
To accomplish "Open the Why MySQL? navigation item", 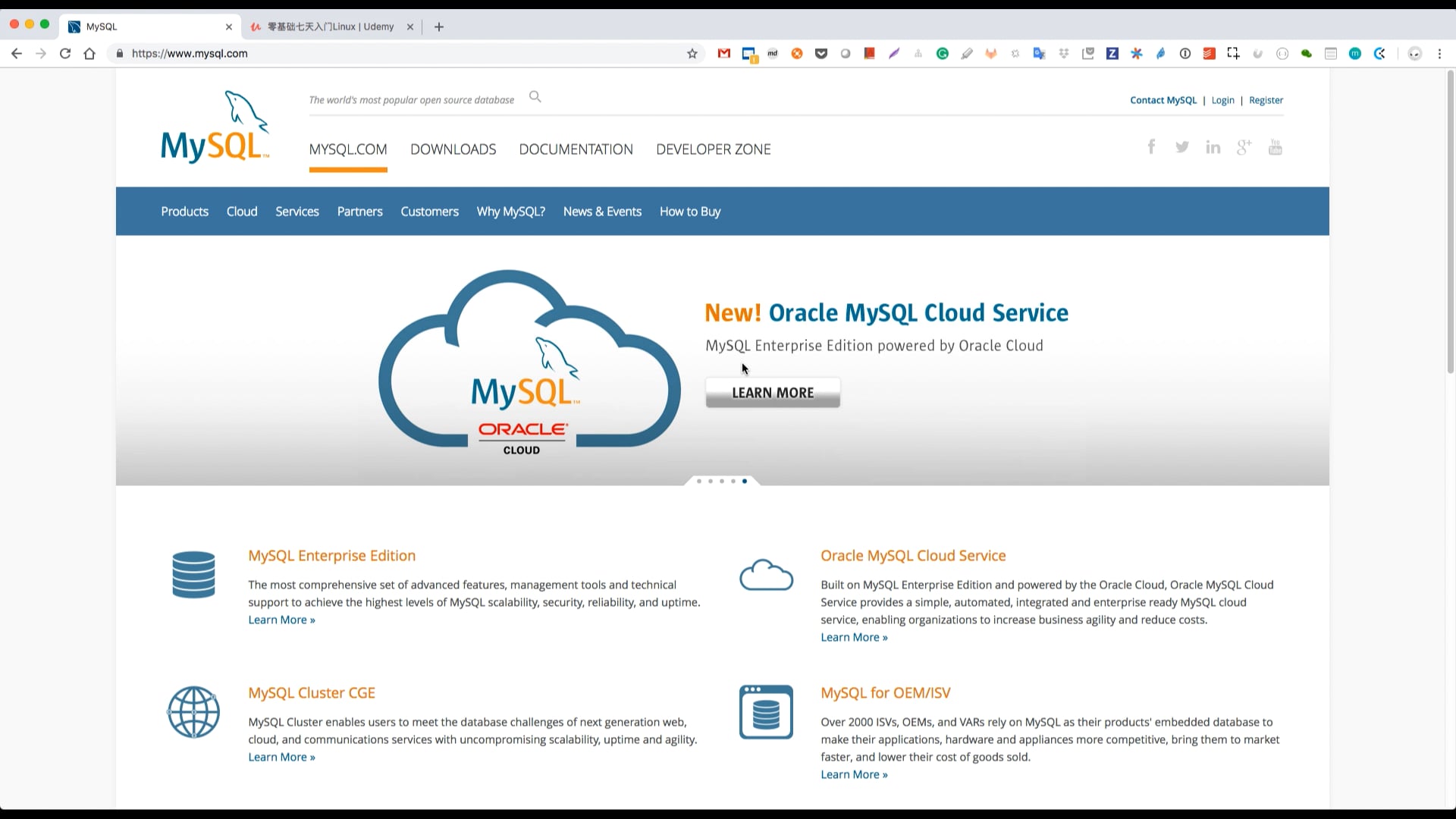I will (510, 212).
